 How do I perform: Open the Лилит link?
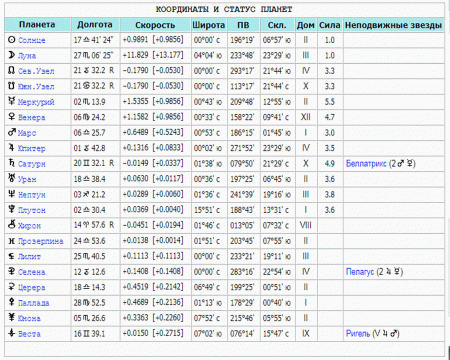(x=29, y=256)
